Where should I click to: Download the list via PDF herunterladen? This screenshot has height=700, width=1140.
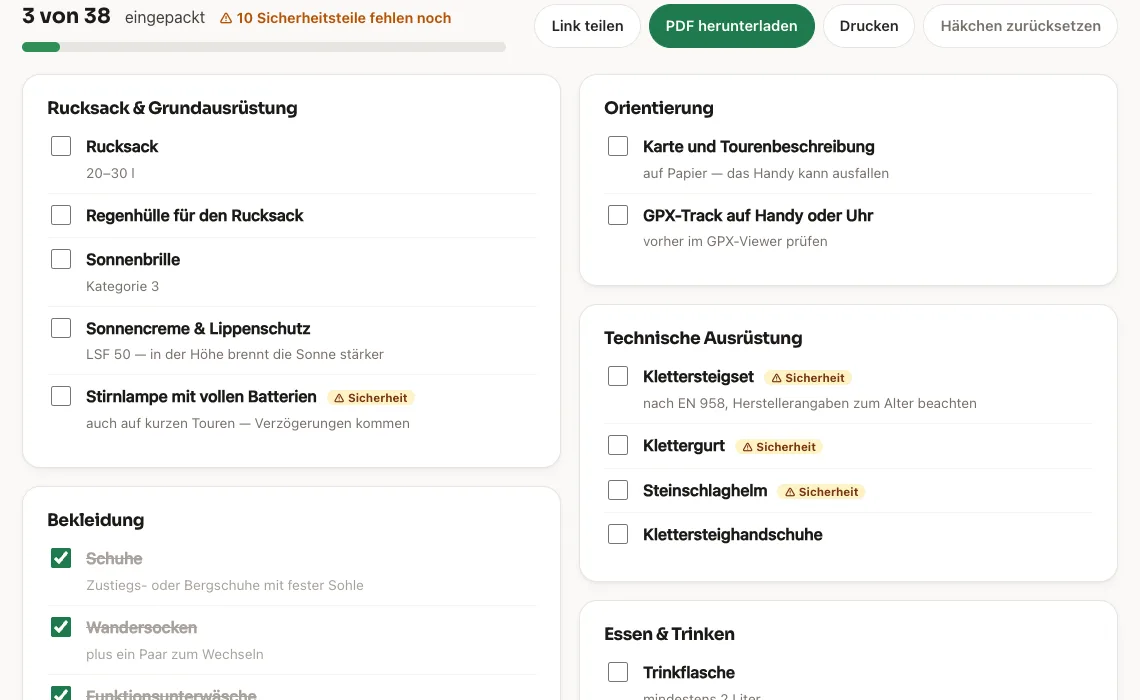[731, 26]
